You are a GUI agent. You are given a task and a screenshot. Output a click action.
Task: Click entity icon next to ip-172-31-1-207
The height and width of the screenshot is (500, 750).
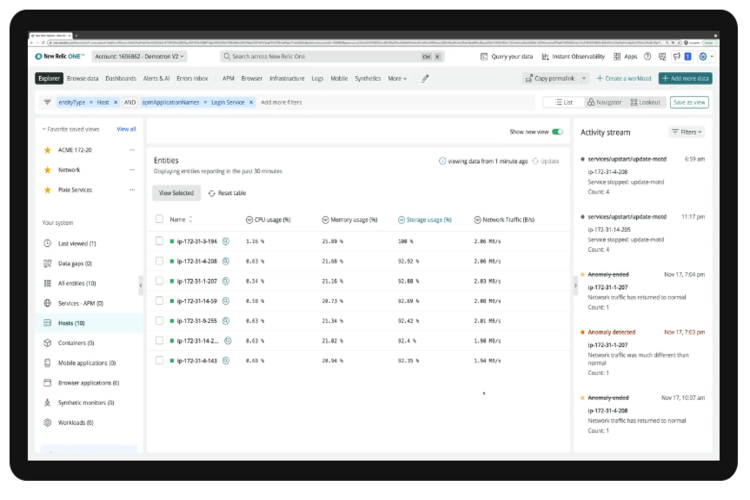[x=226, y=281]
